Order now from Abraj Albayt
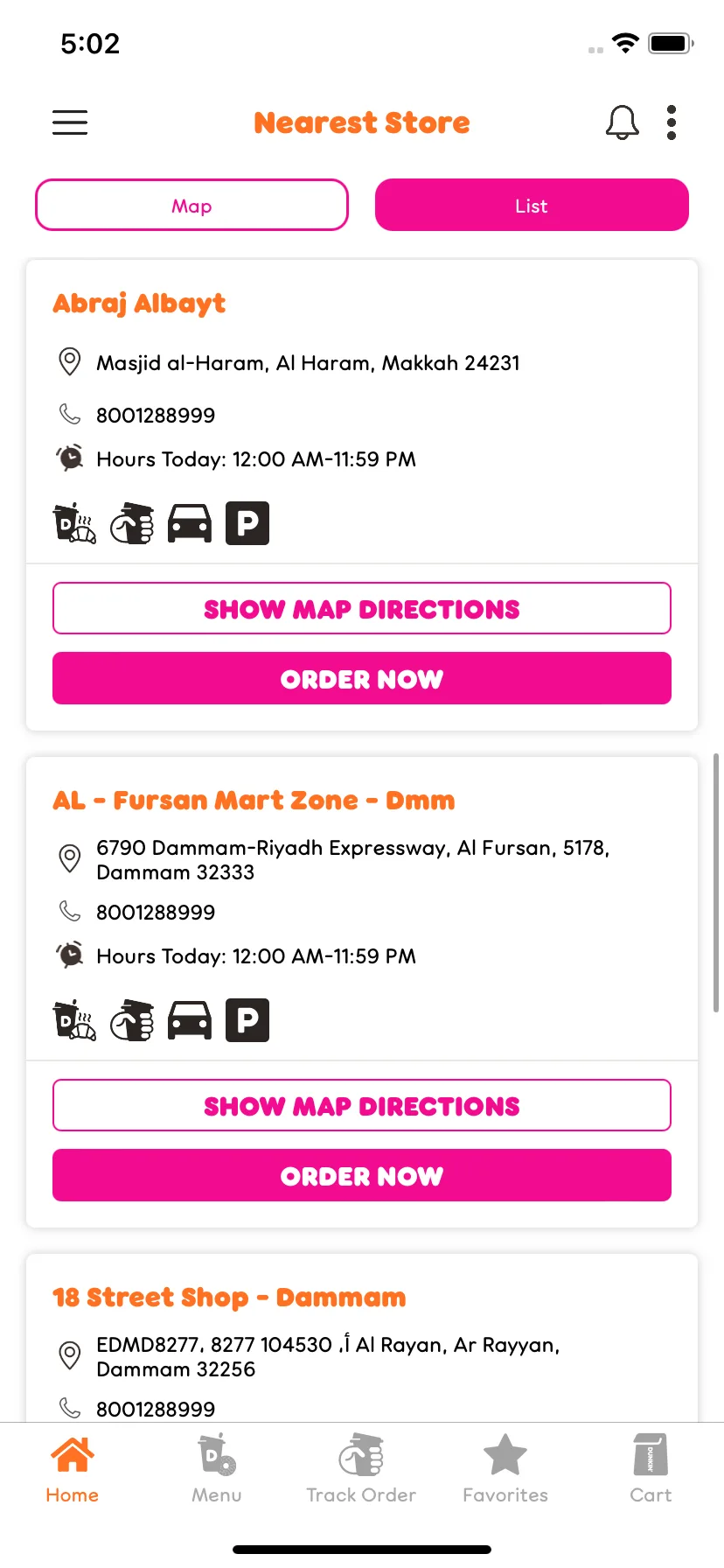The width and height of the screenshot is (724, 1568). (x=362, y=678)
